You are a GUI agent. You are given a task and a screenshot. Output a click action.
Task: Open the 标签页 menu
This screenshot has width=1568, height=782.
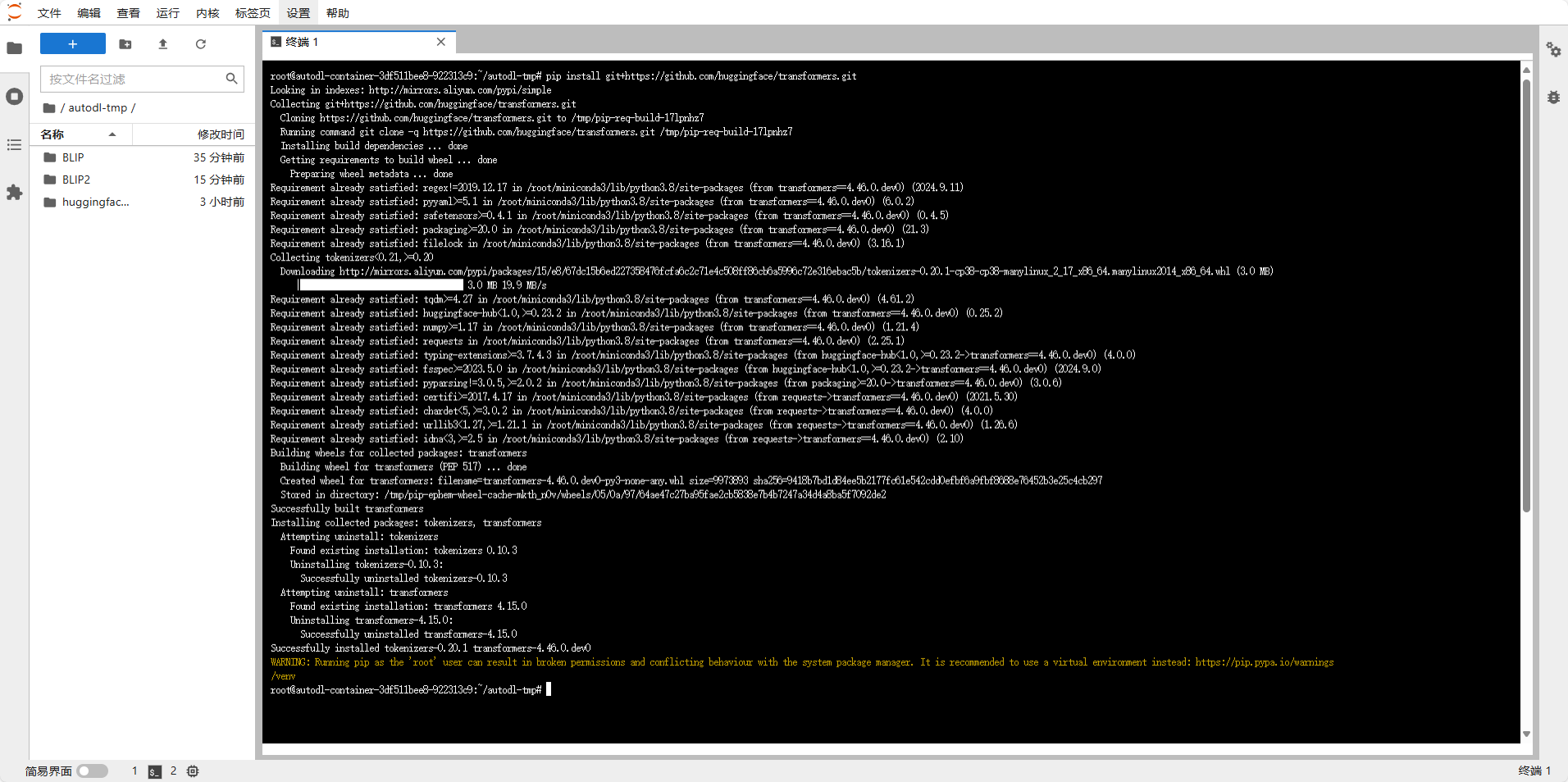coord(253,12)
